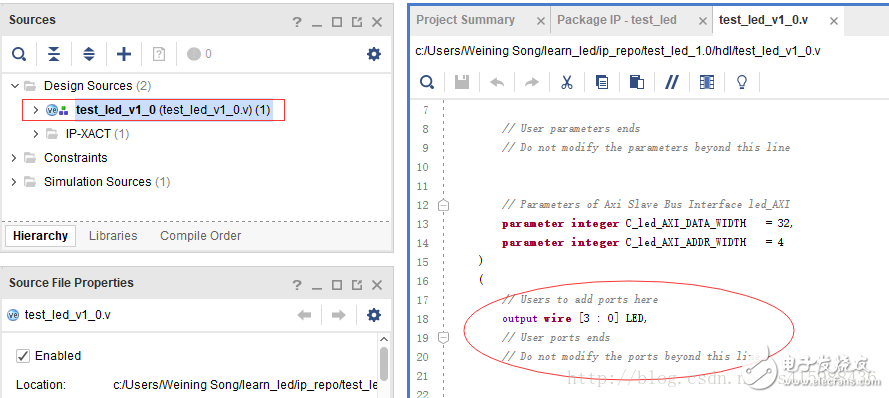Click the Sources panel search icon
Screen dimensions: 889x398
point(19,54)
